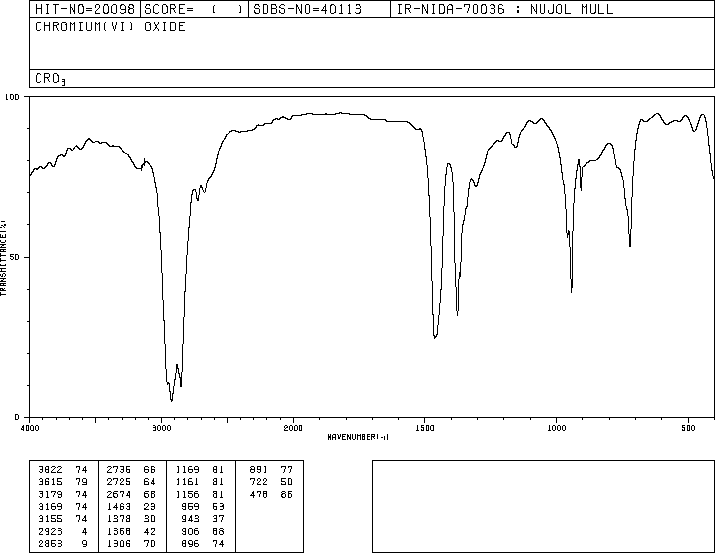Select the 1169 peak table entry
Viewport: 715px width, 553px height.
point(187,470)
